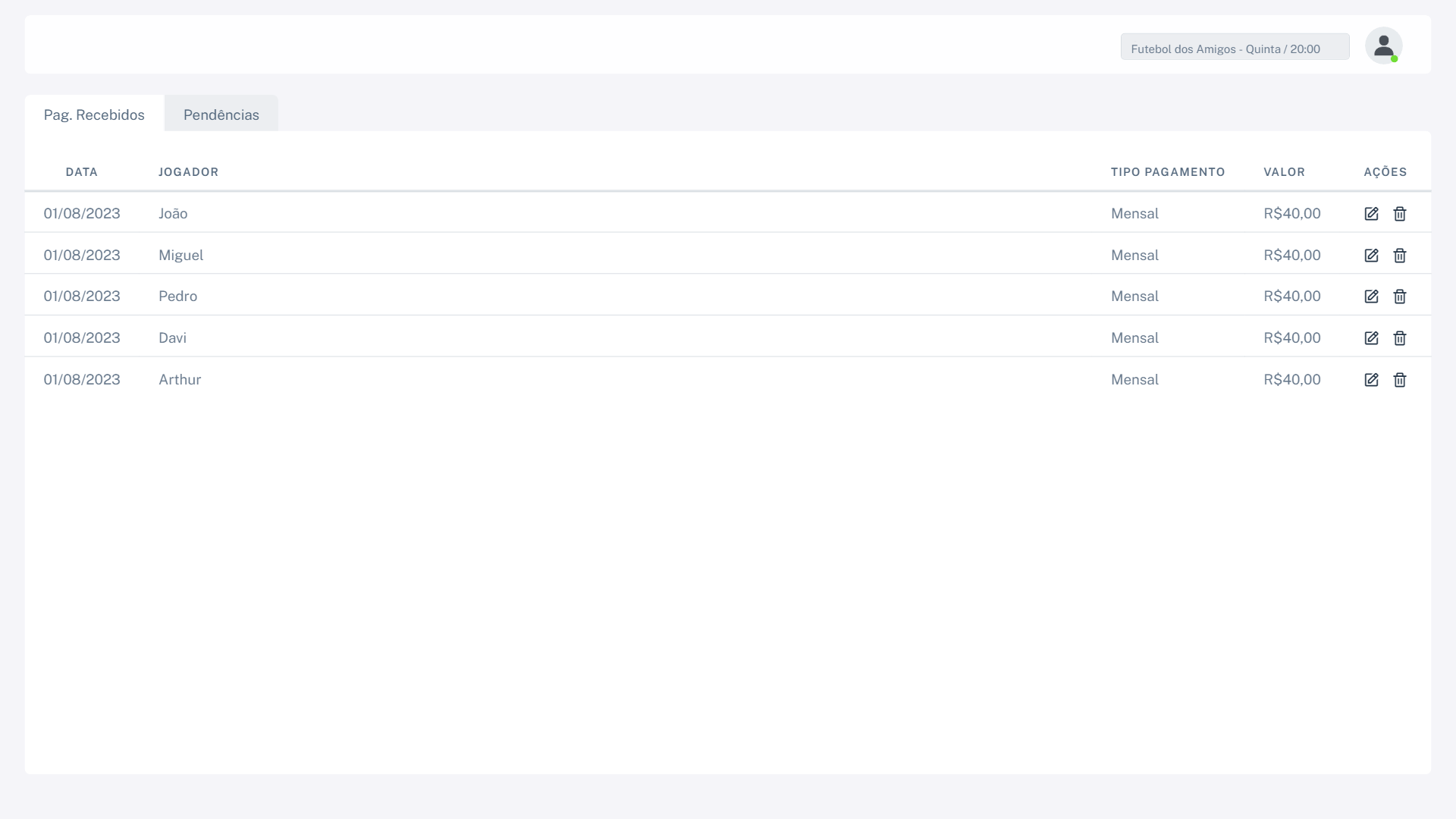Click the JOGADOR column header
Screen dimensions: 1456x819
[x=188, y=172]
